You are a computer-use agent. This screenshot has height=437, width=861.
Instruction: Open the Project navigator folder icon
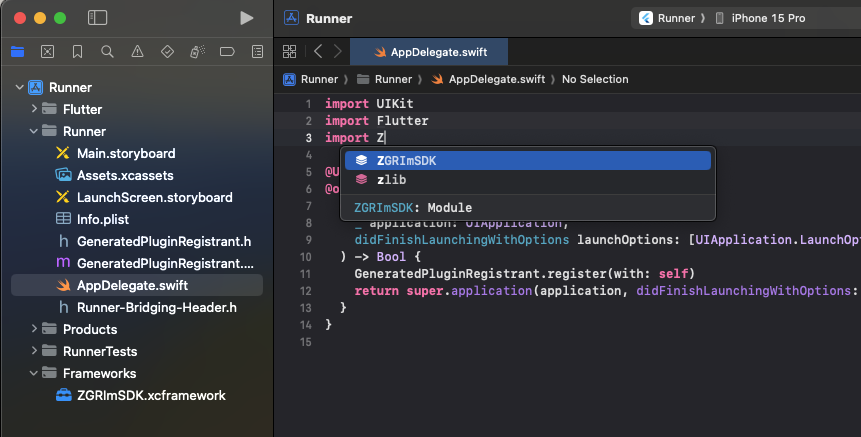point(18,52)
